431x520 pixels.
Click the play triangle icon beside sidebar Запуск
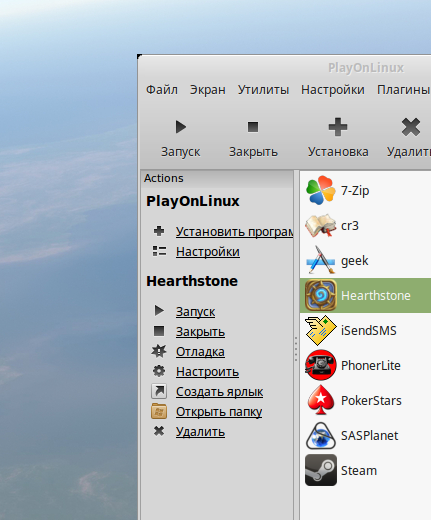tap(159, 310)
